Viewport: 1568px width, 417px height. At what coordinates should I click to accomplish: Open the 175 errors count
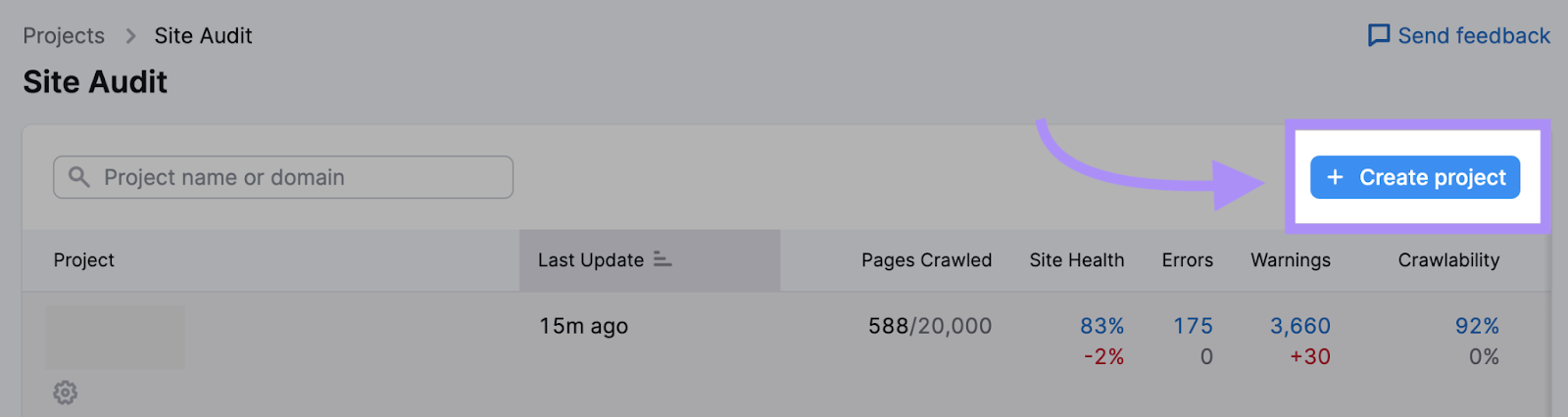(x=1193, y=326)
